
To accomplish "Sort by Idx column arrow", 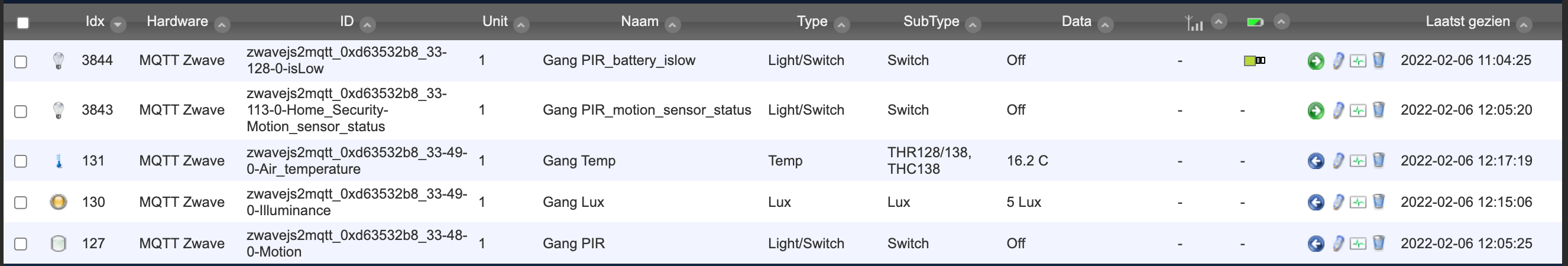I will coord(118,24).
